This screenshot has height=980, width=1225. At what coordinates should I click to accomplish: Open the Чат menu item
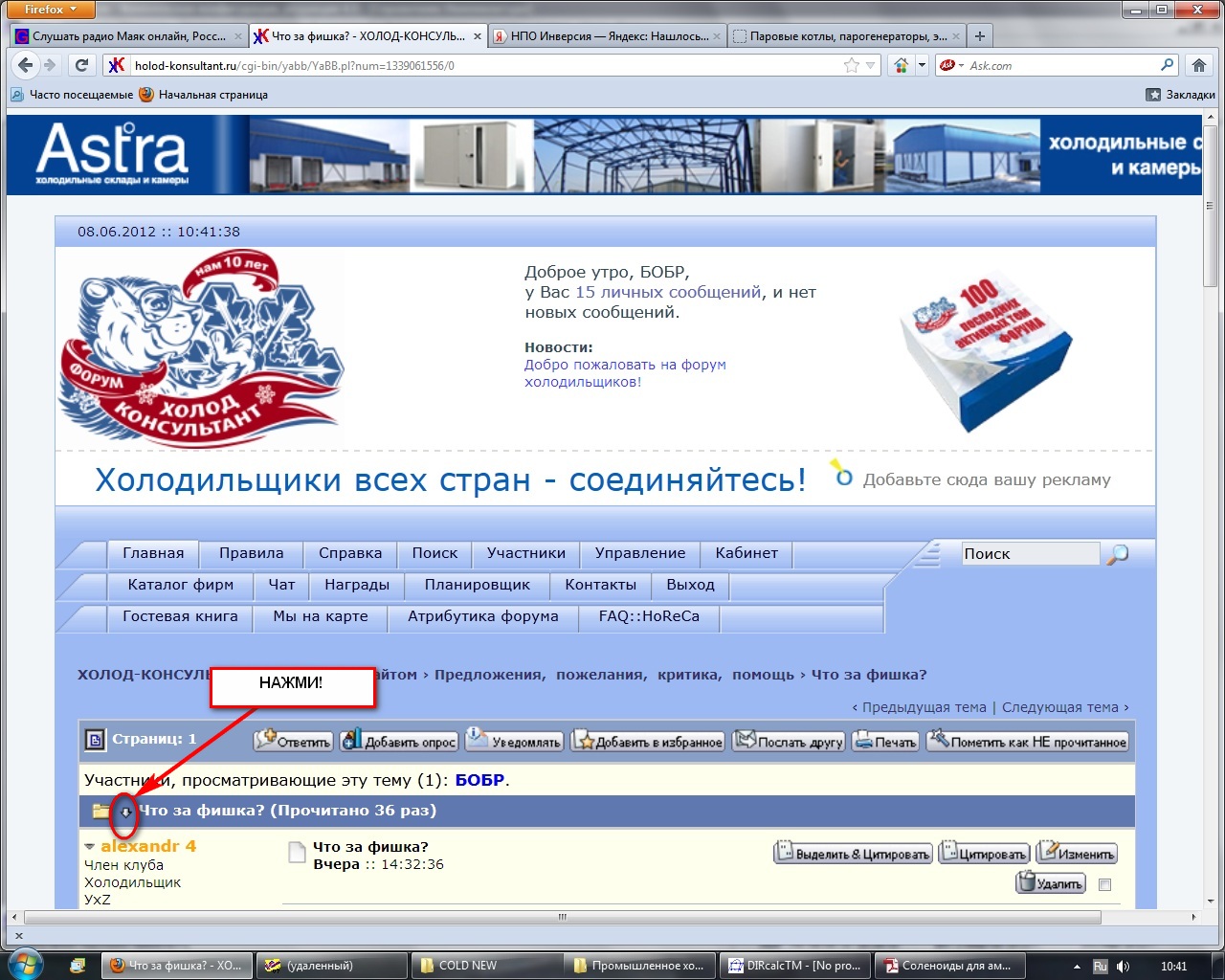point(281,585)
